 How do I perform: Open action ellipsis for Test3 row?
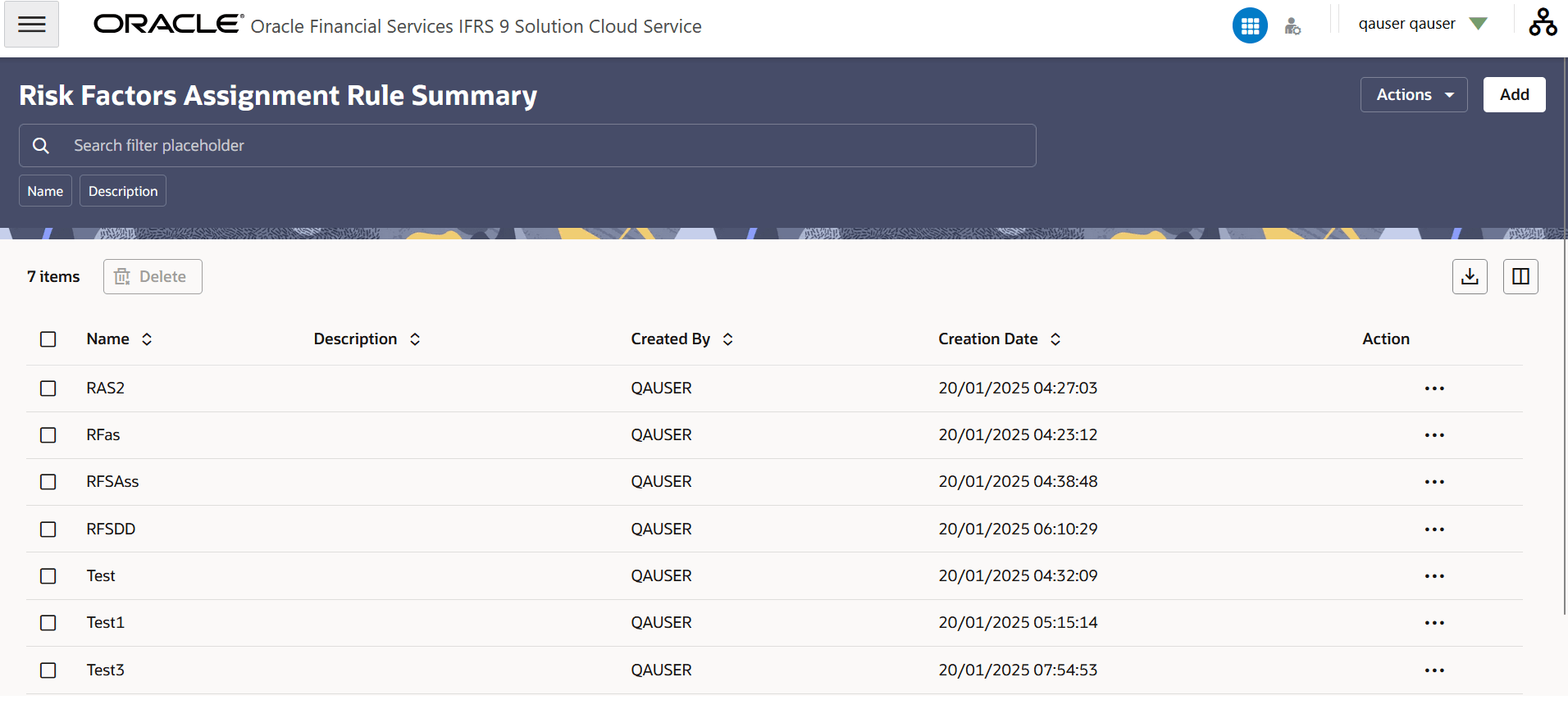click(1434, 670)
